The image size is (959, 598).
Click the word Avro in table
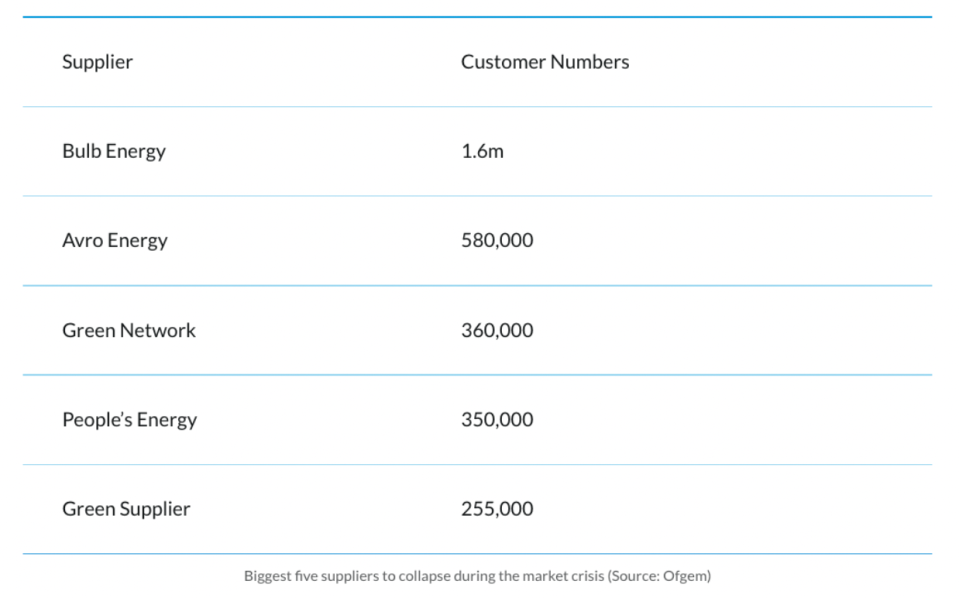[x=82, y=240]
